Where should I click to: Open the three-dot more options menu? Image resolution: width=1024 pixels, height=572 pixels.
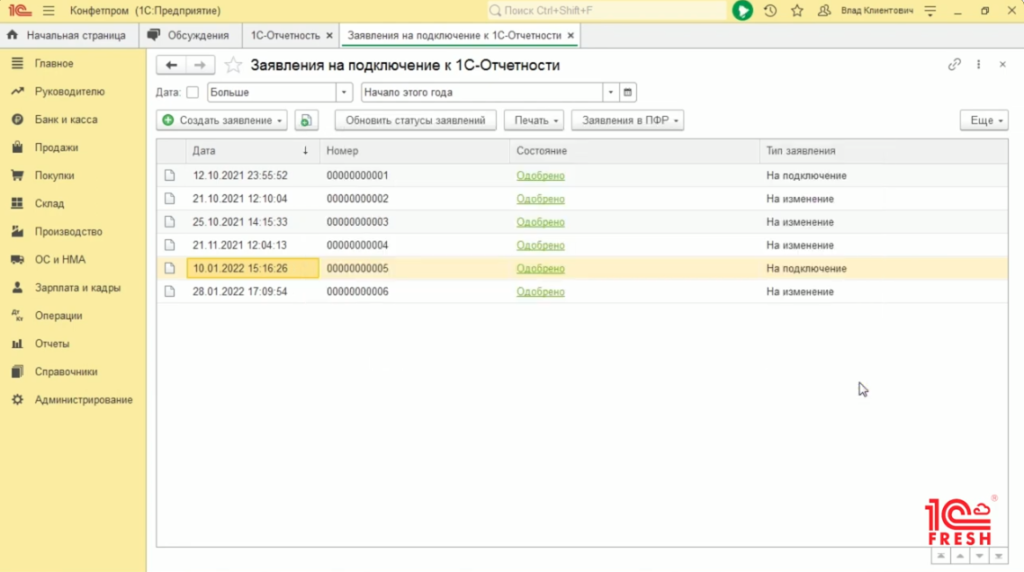tap(978, 64)
